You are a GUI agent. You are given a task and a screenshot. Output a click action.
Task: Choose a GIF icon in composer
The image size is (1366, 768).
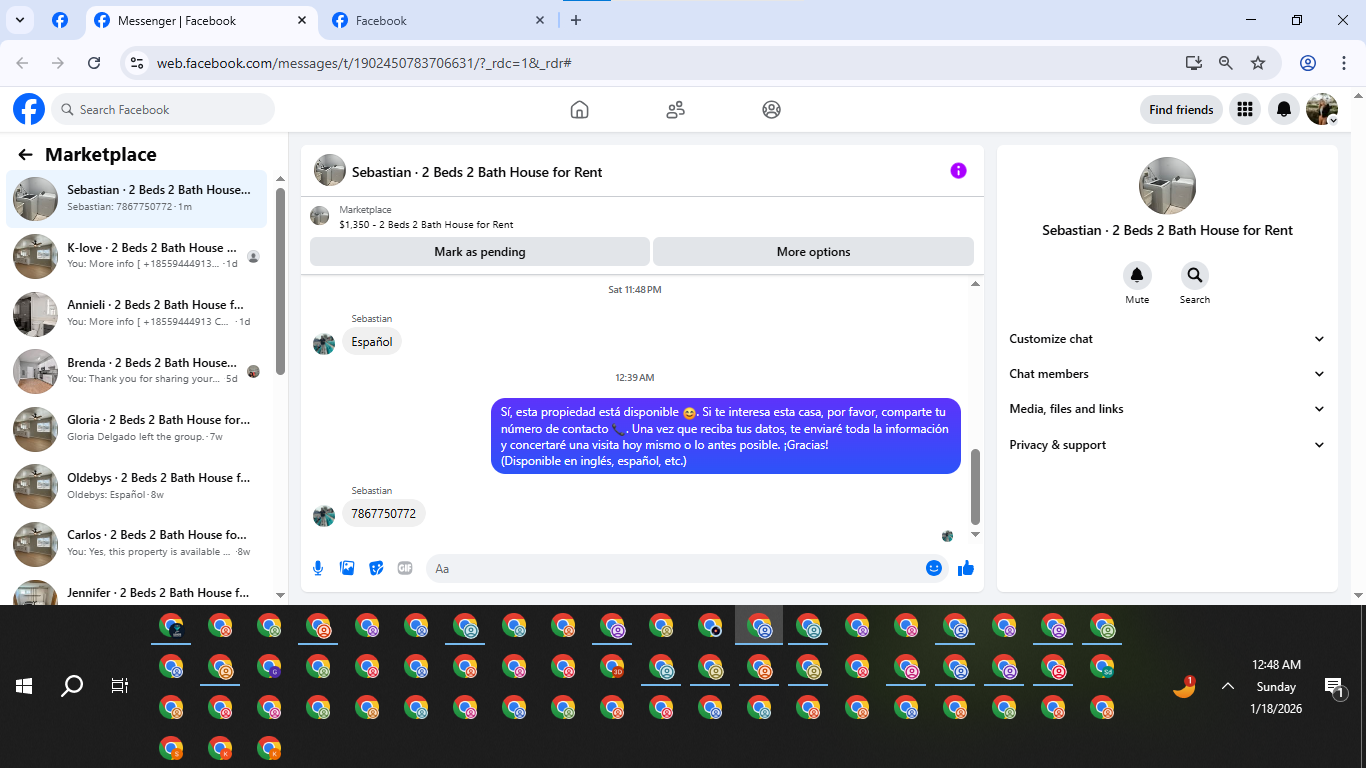click(405, 568)
